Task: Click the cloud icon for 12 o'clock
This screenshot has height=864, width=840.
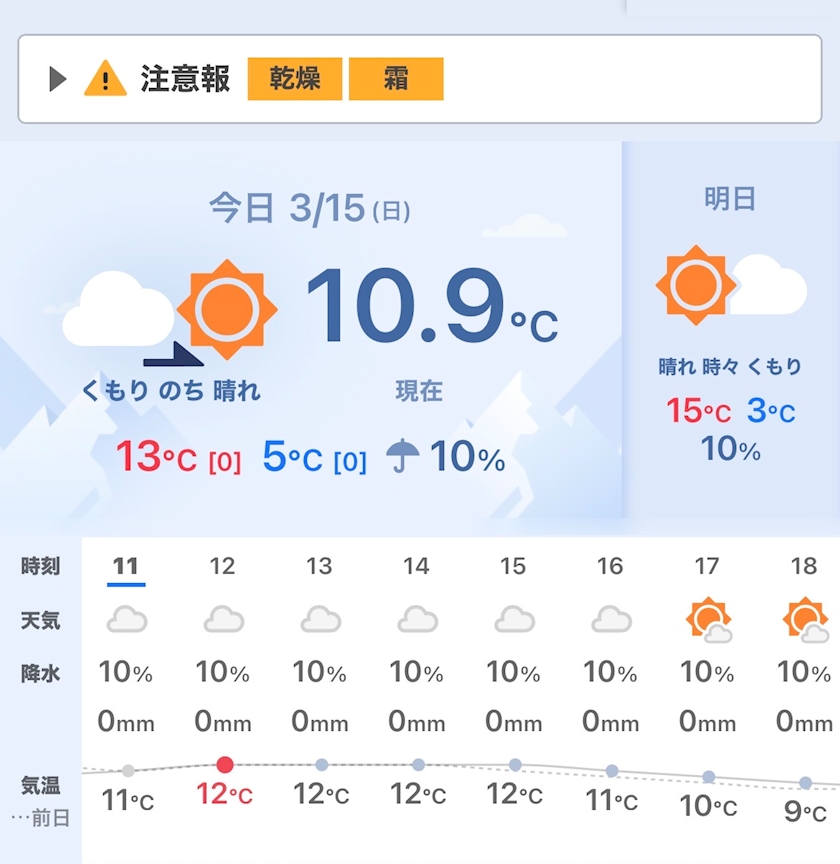Action: 224,621
